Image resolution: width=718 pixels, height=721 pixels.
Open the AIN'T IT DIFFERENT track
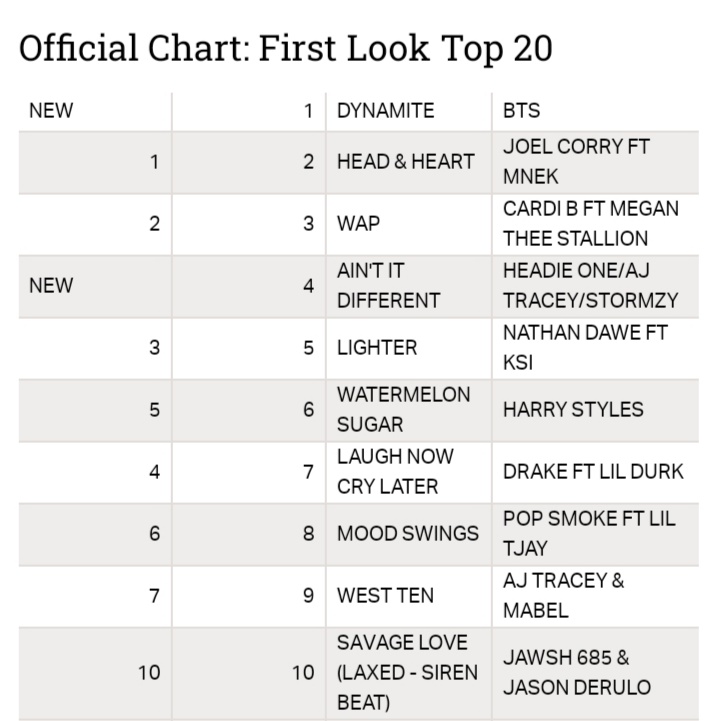[388, 285]
